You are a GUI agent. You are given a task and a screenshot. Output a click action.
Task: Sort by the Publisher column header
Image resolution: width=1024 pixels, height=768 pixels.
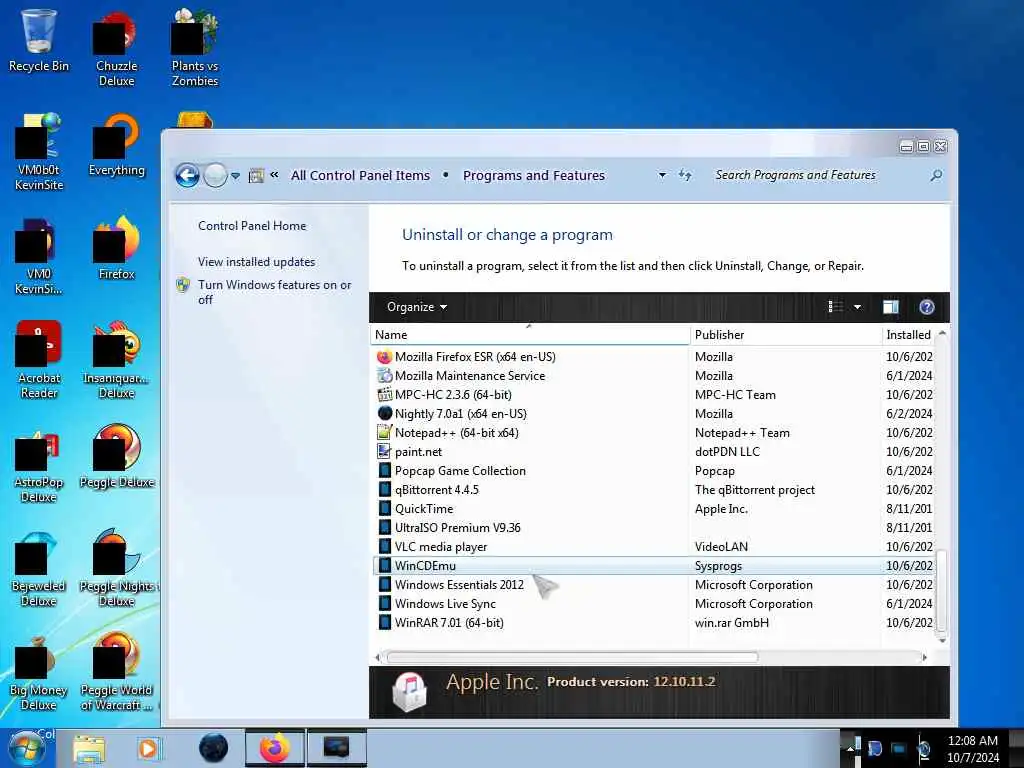pos(786,334)
